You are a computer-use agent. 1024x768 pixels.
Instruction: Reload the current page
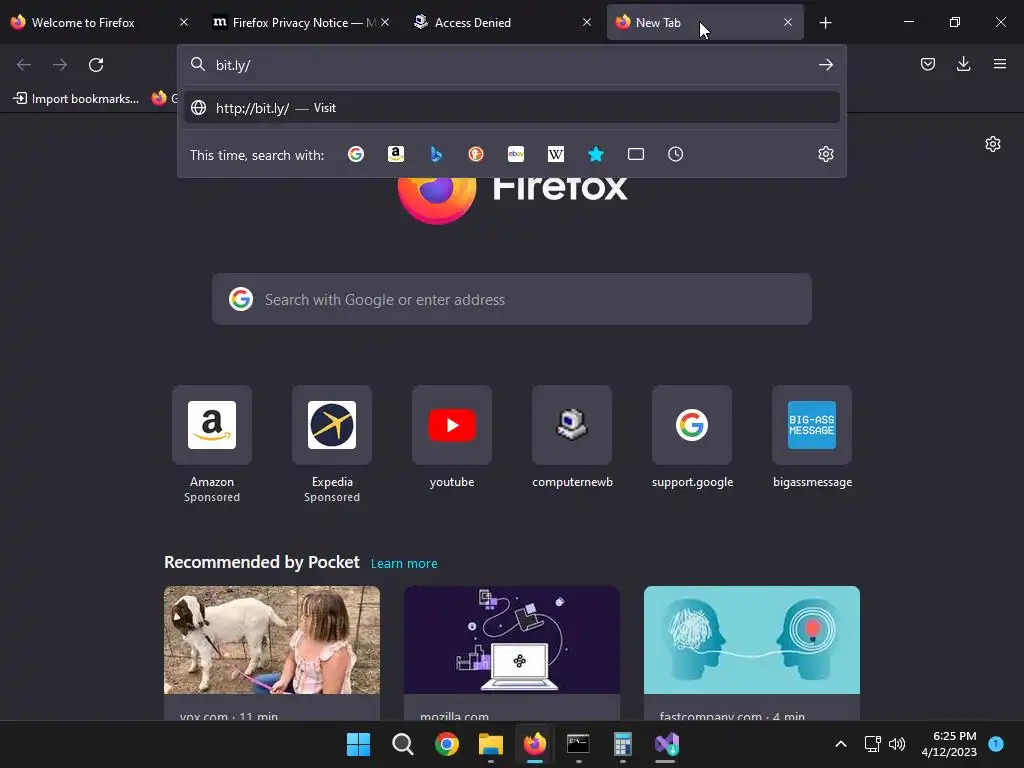(96, 65)
